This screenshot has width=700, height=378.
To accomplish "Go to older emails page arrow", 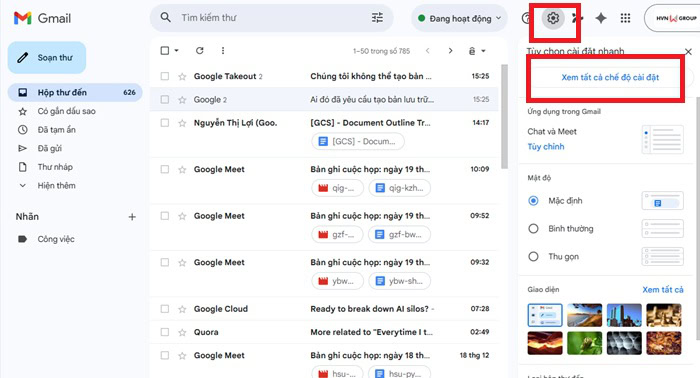I will [450, 51].
